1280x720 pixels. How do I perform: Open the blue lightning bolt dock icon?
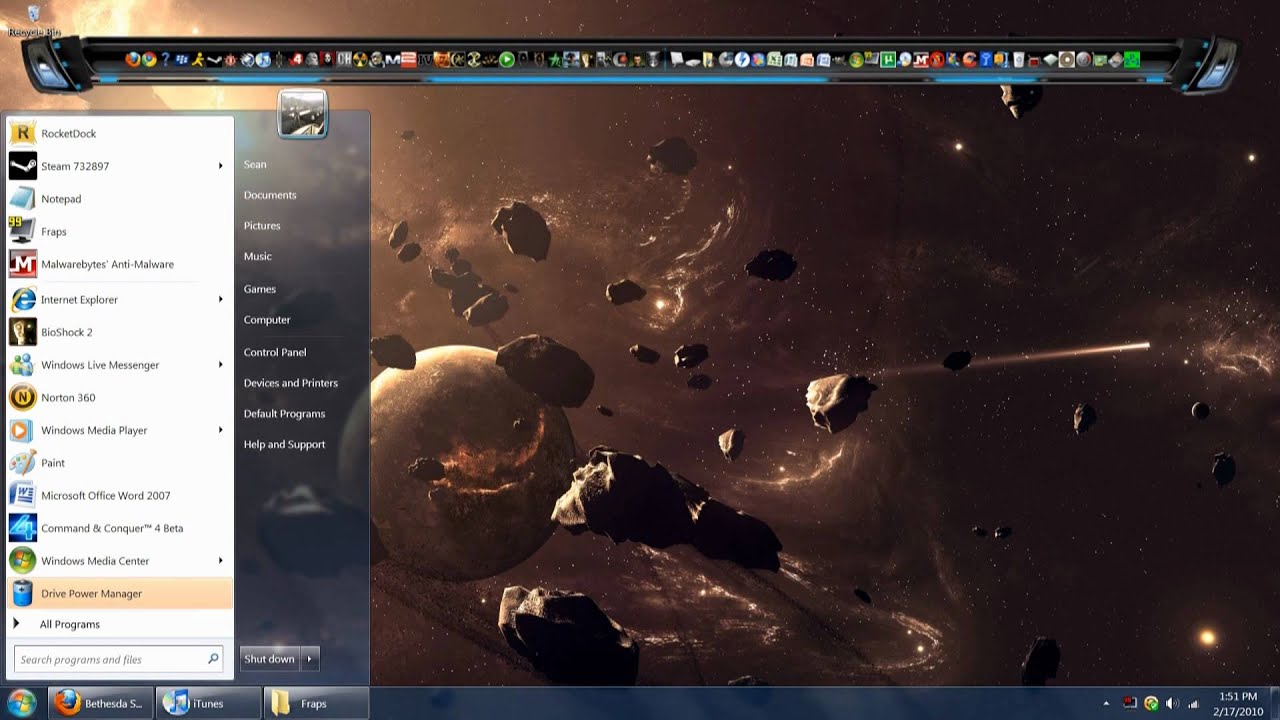pos(742,60)
